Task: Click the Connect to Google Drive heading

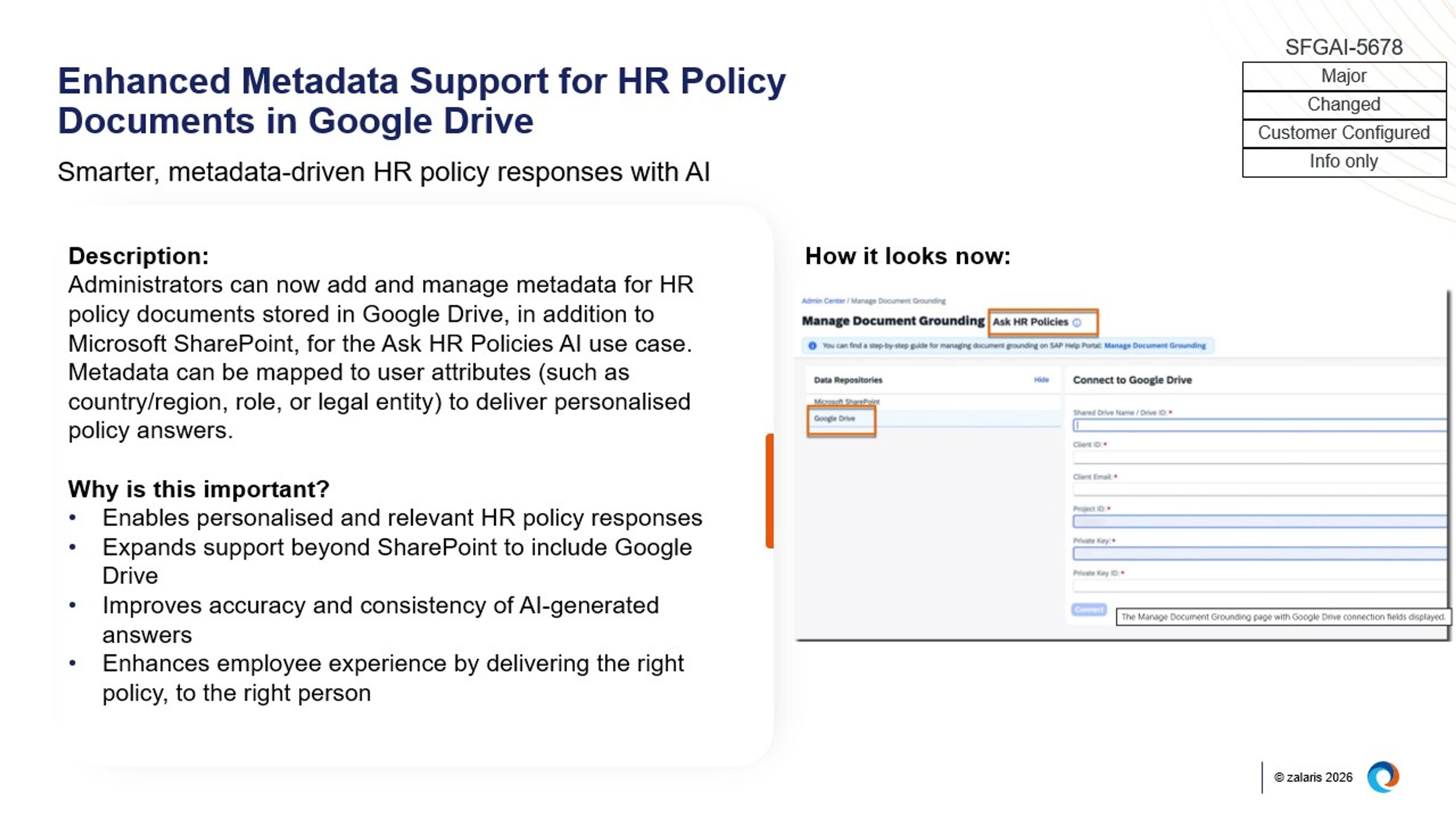Action: (1132, 380)
